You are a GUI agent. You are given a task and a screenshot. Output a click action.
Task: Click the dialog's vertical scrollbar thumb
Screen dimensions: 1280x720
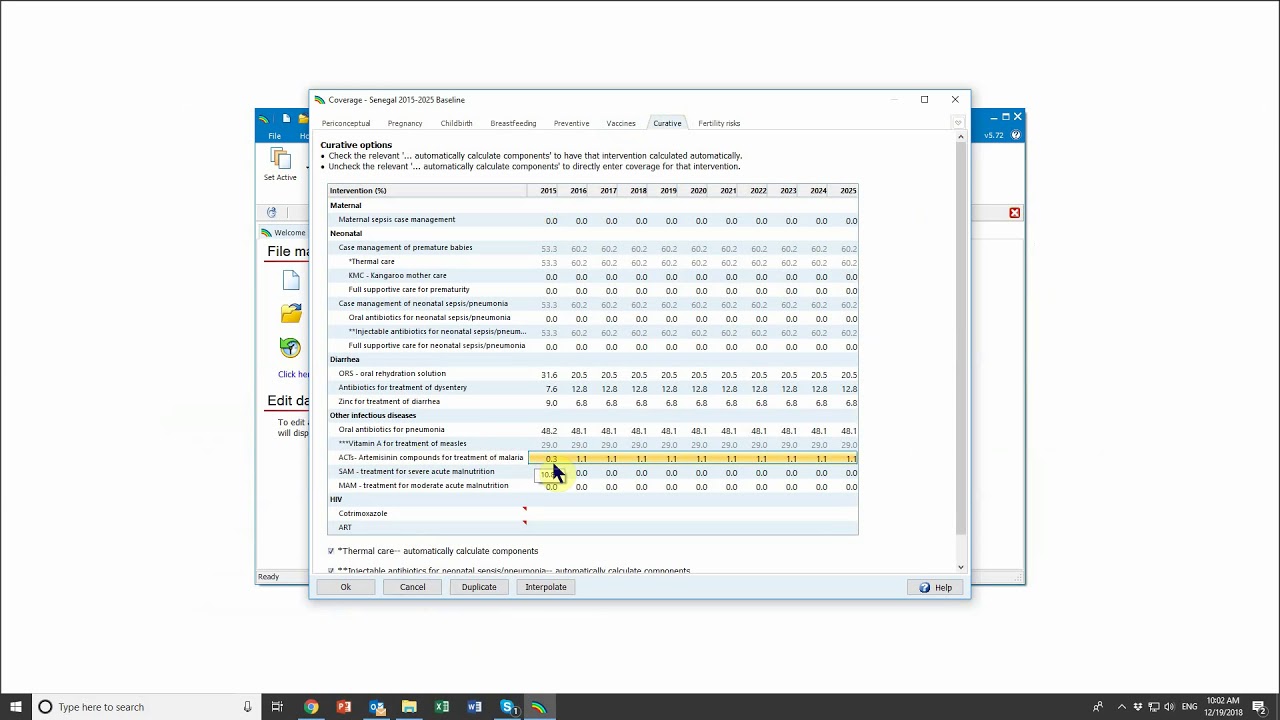tap(961, 338)
